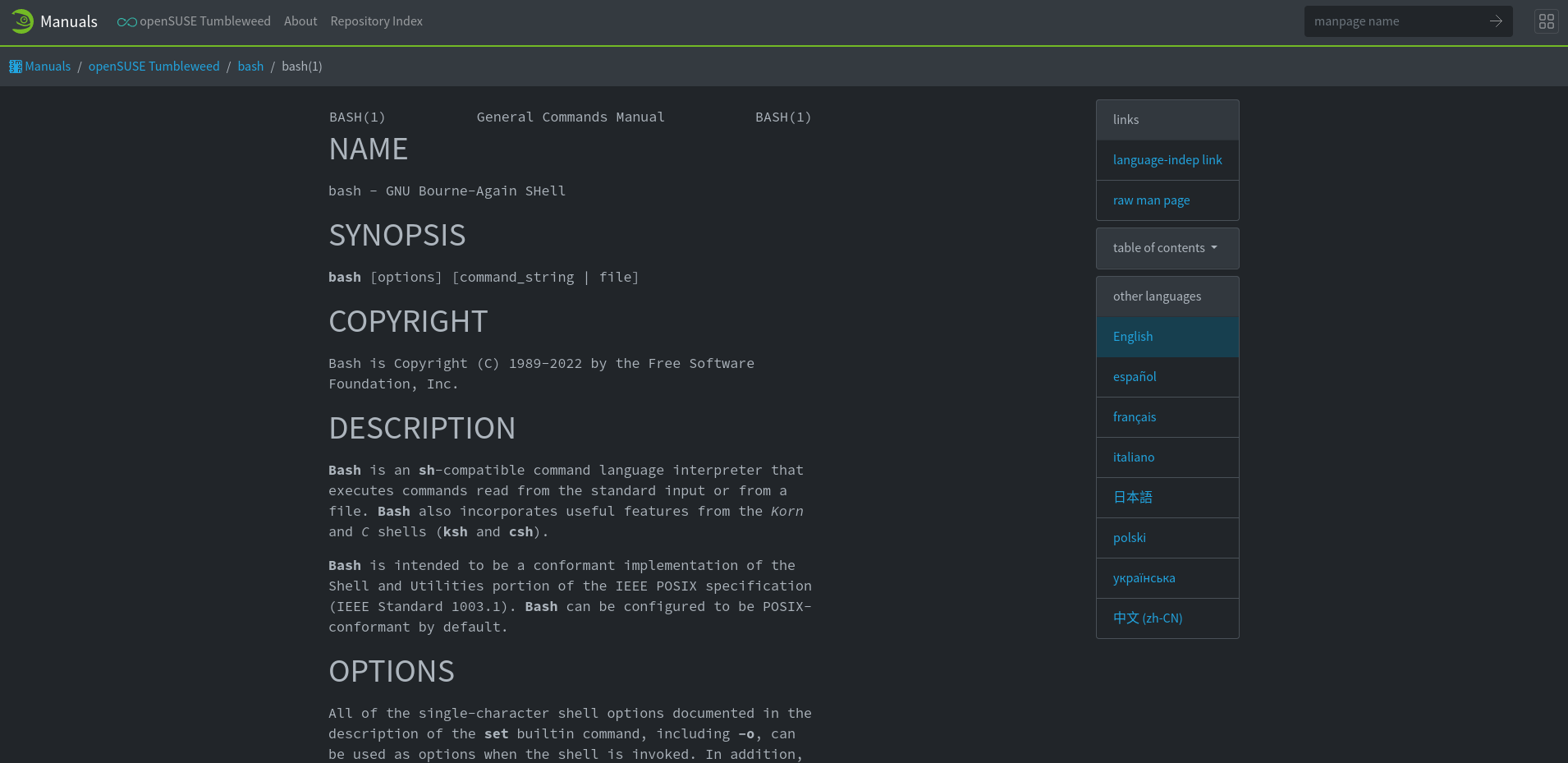1568x763 pixels.
Task: Switch the manual to español
Action: coord(1135,376)
